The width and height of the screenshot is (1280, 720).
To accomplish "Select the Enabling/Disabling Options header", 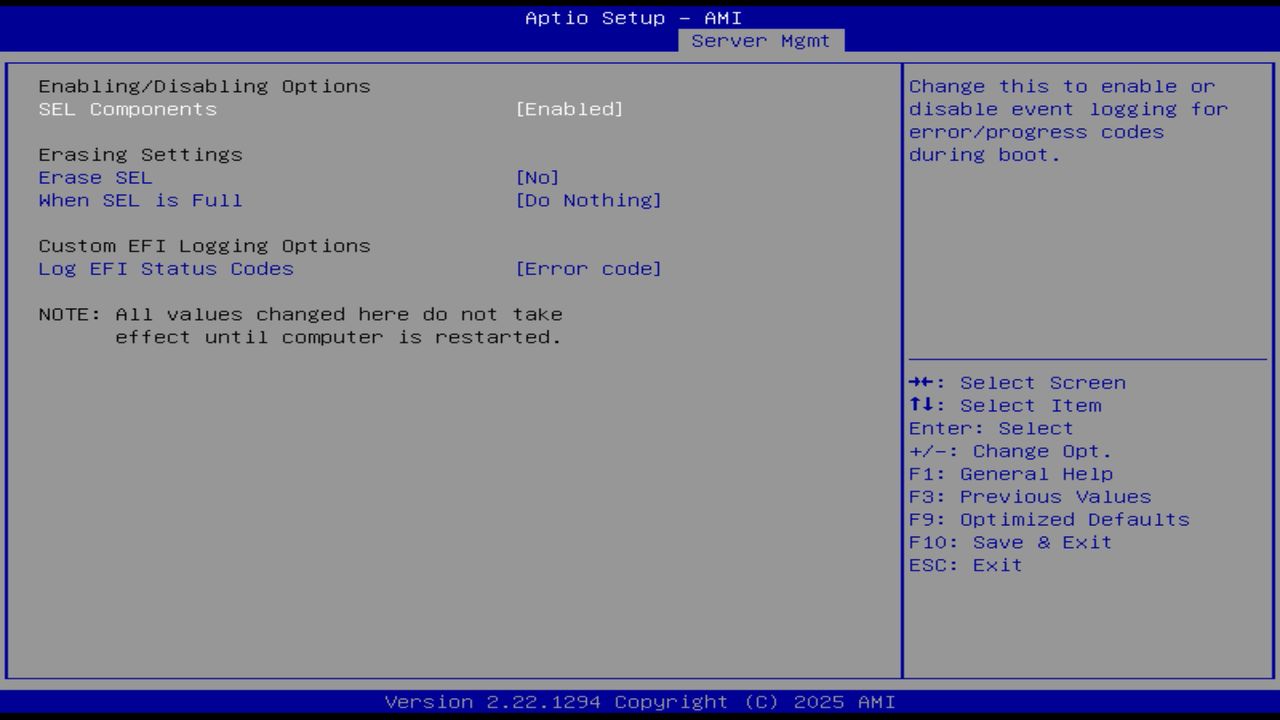I will tap(203, 86).
